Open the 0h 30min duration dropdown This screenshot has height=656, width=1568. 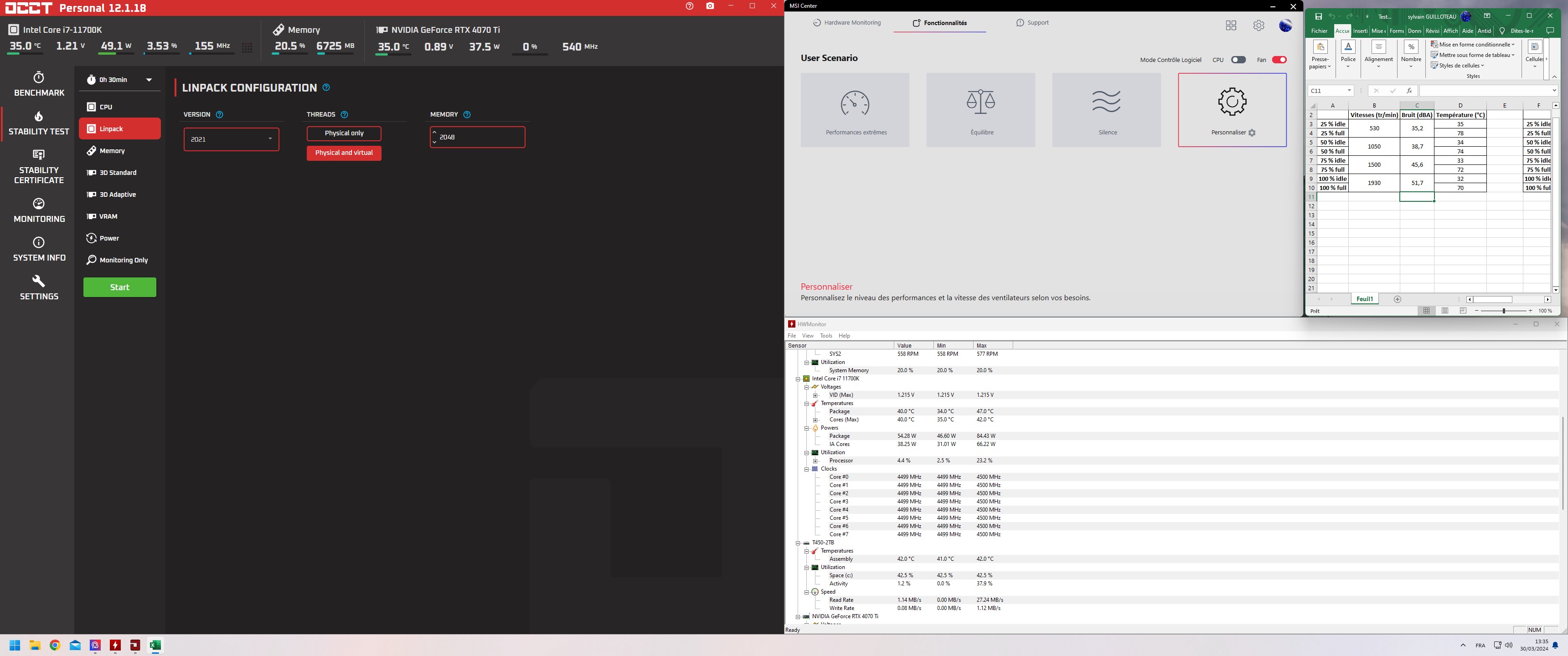(119, 80)
